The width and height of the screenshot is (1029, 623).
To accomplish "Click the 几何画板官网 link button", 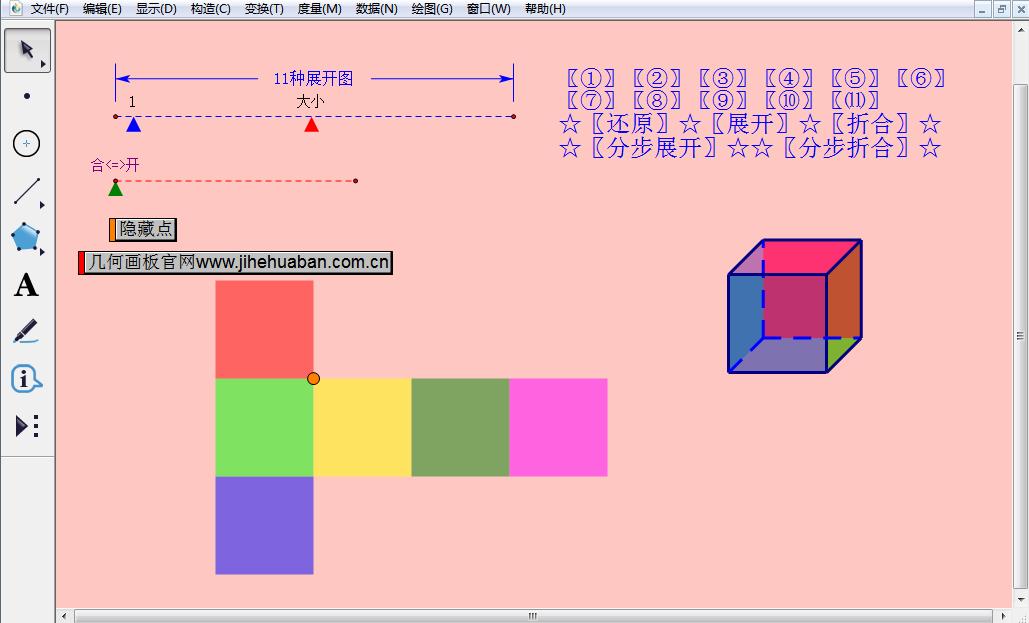I will click(x=237, y=262).
